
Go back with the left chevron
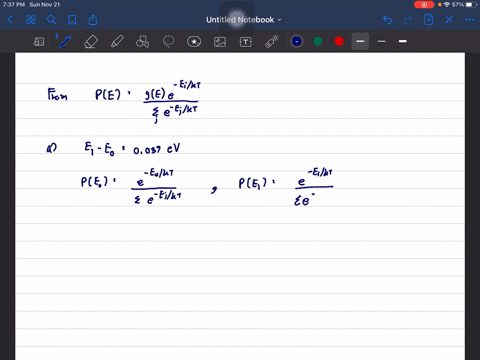pos(10,20)
